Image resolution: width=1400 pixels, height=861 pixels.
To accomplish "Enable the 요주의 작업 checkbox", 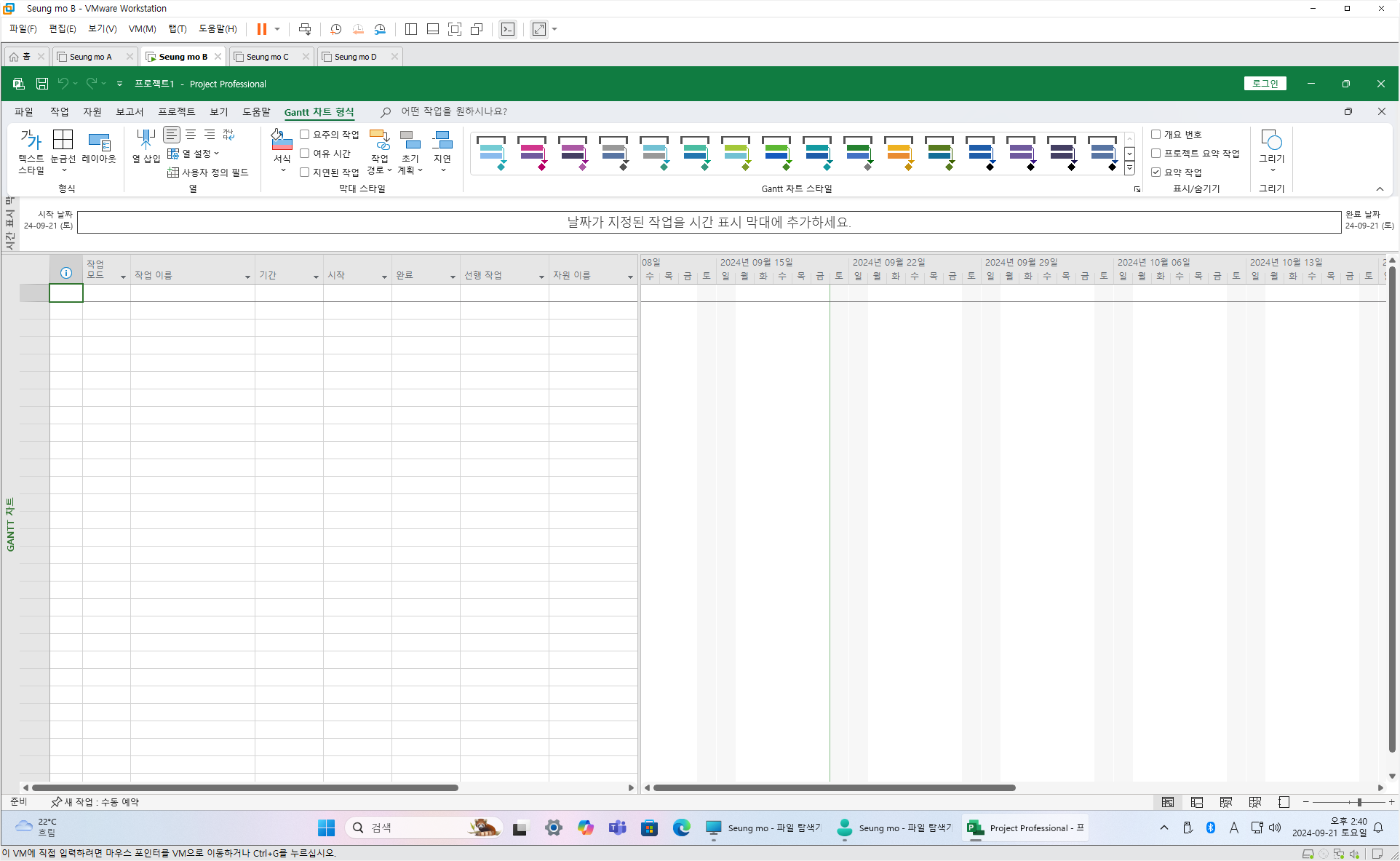I will (305, 135).
